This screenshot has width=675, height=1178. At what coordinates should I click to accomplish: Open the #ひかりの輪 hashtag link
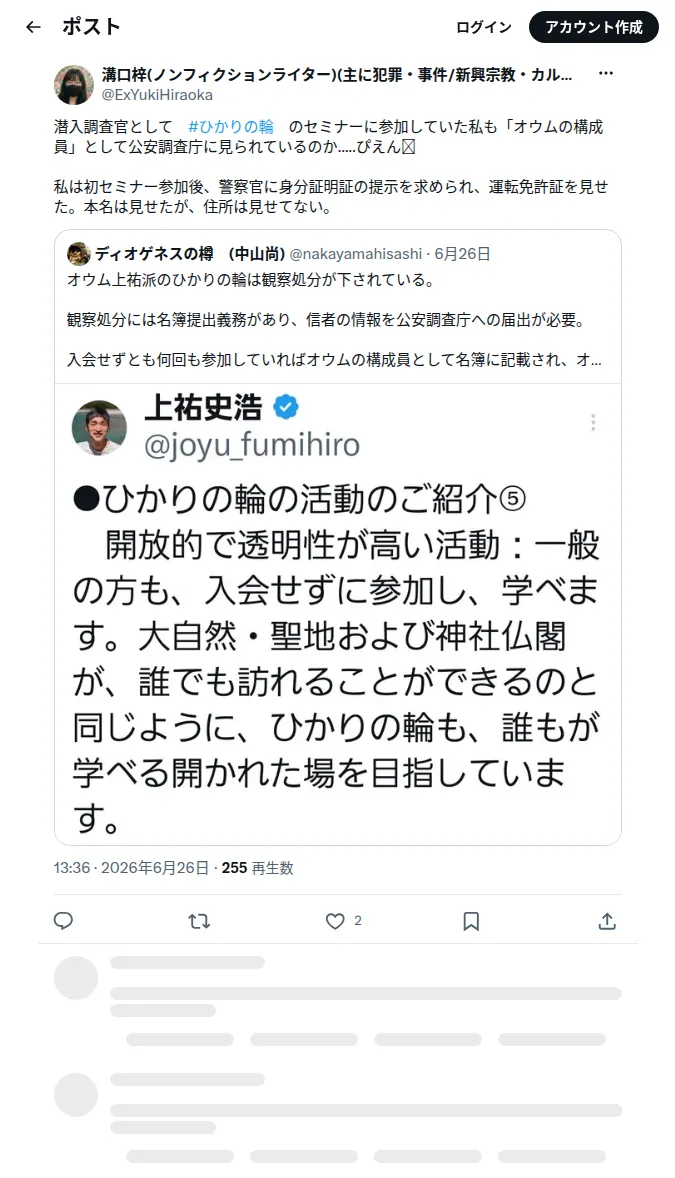coord(231,126)
